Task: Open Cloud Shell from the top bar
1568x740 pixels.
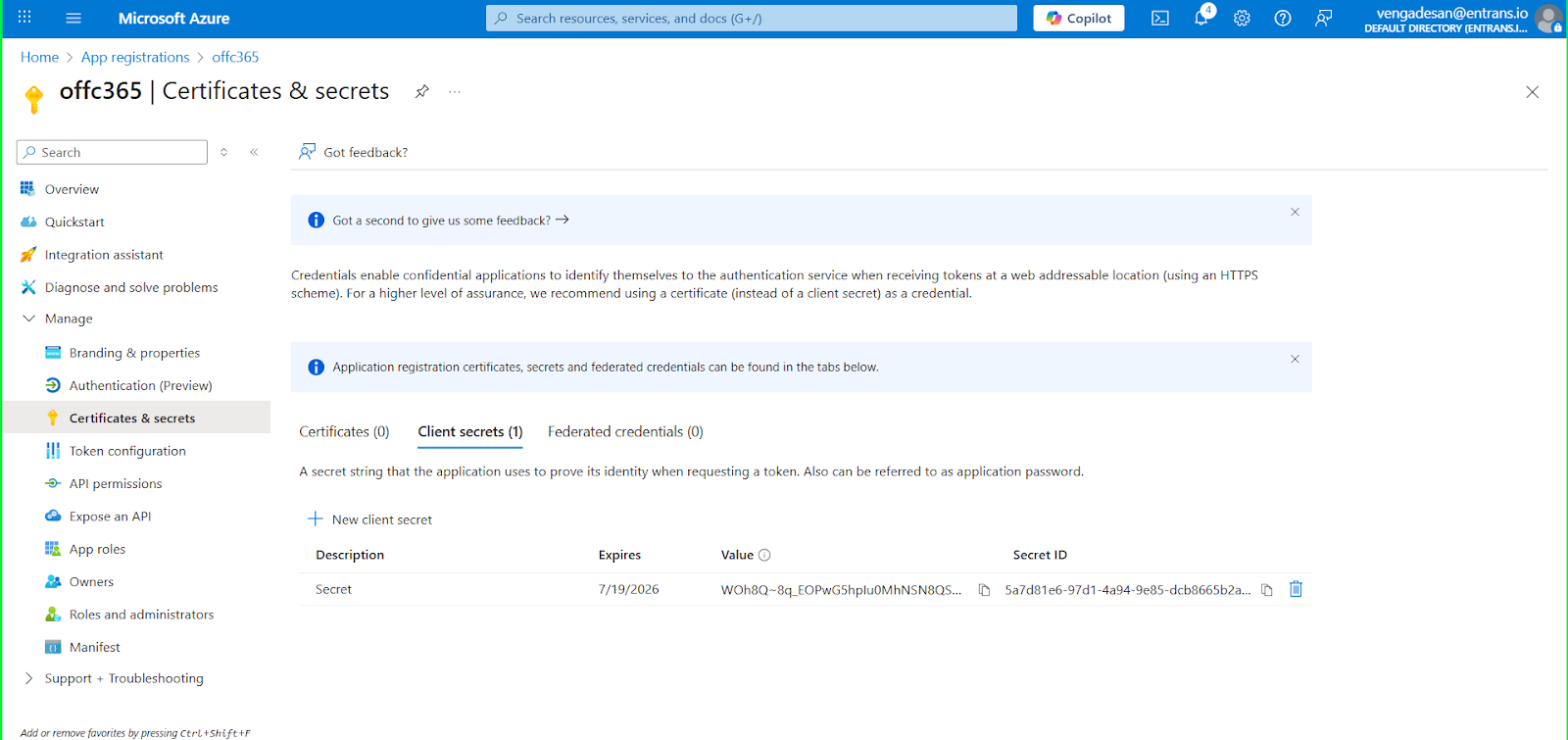Action: tap(1160, 18)
